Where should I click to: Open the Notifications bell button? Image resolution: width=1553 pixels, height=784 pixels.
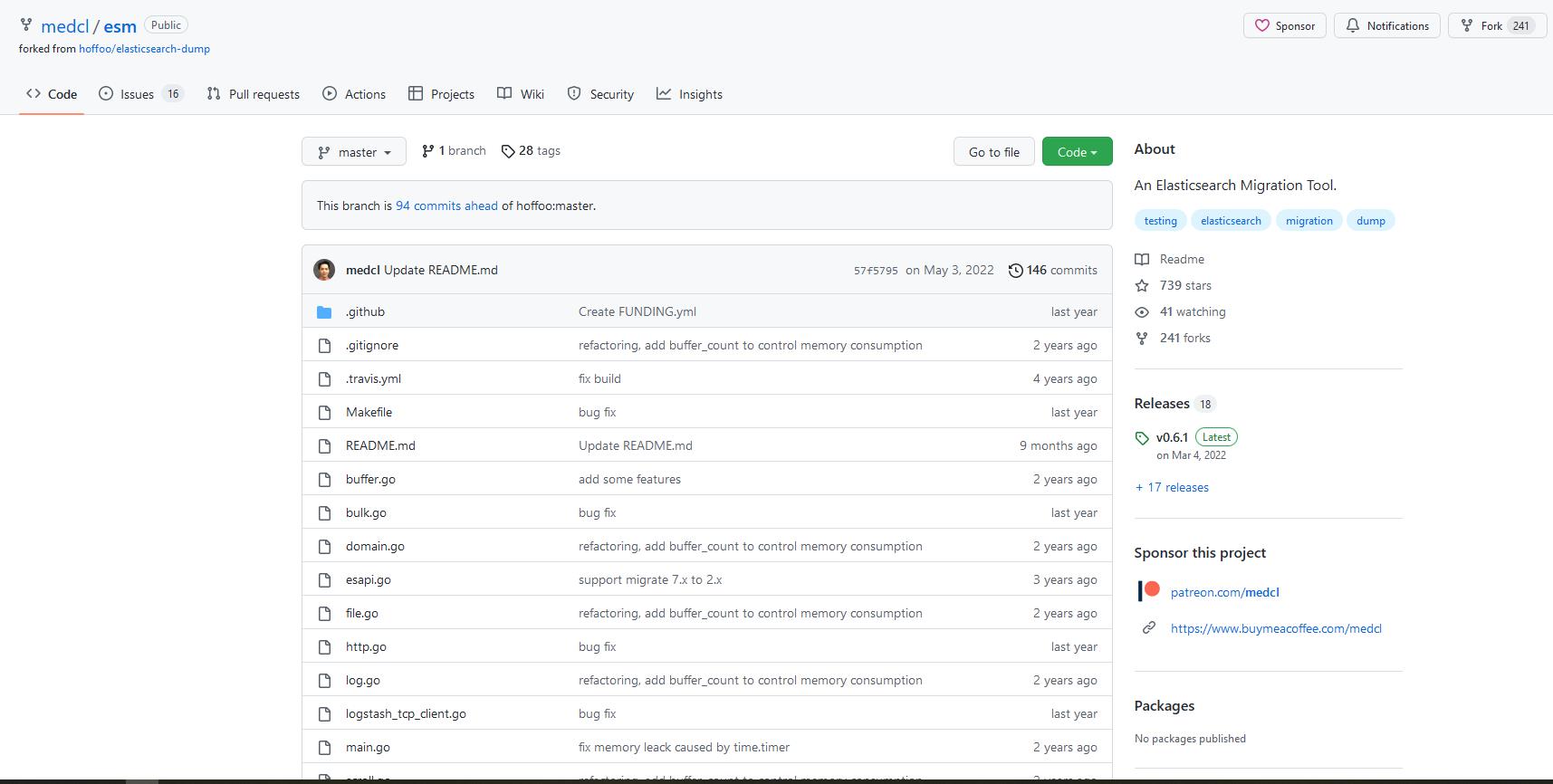click(1387, 26)
